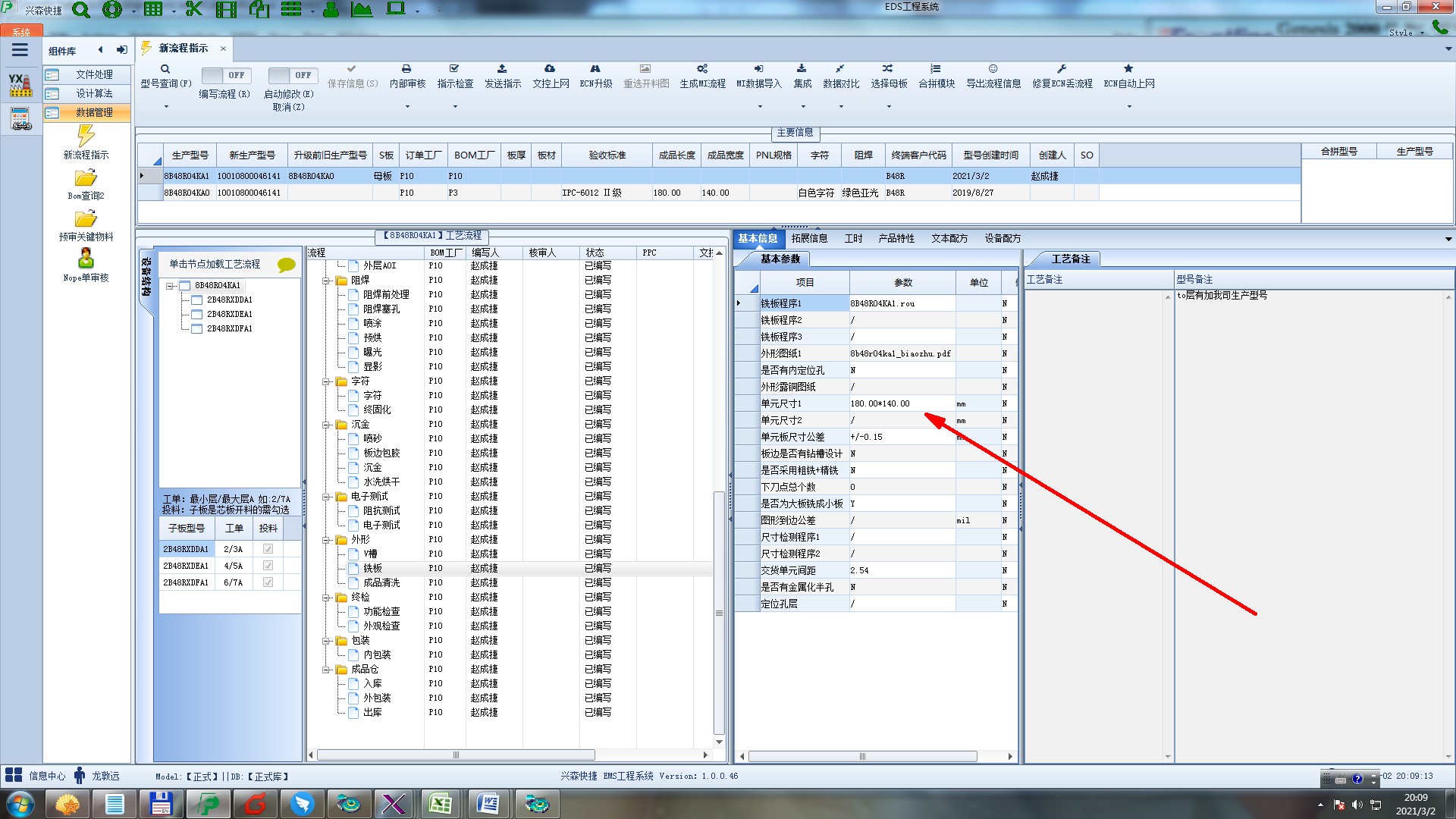Open dropdown arrow under 型号查询
The height and width of the screenshot is (819, 1456).
click(x=166, y=107)
